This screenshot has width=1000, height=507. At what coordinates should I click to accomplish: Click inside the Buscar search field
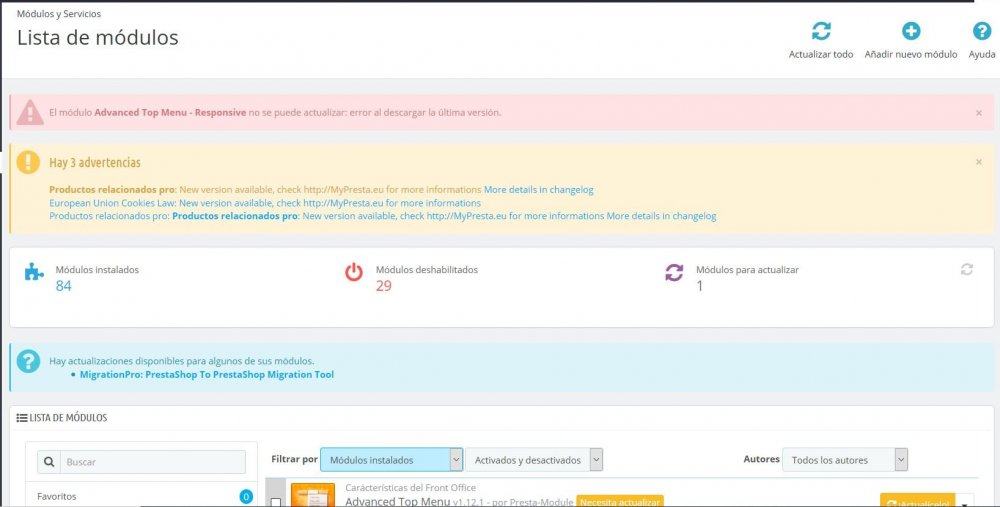[152, 462]
